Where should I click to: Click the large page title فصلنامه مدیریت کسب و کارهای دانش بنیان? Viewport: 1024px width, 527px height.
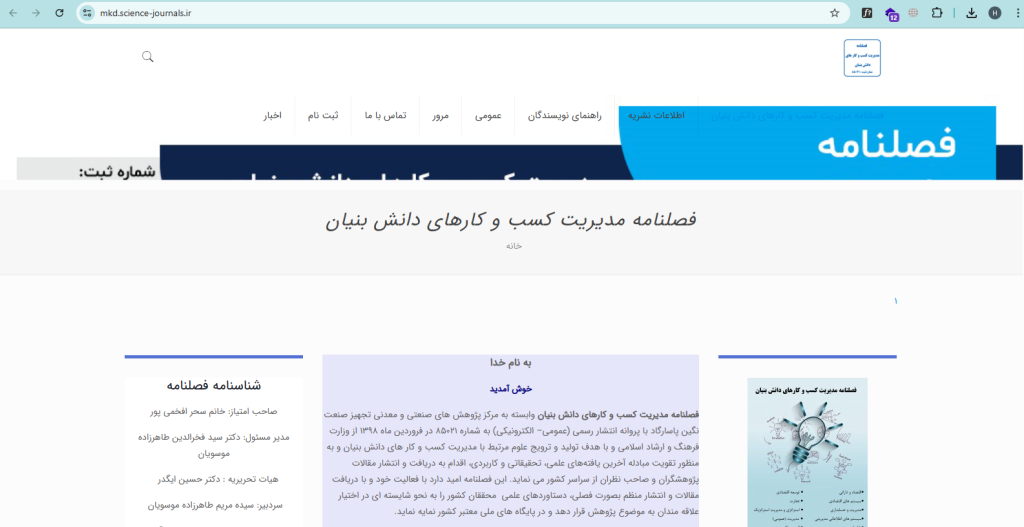(511, 220)
